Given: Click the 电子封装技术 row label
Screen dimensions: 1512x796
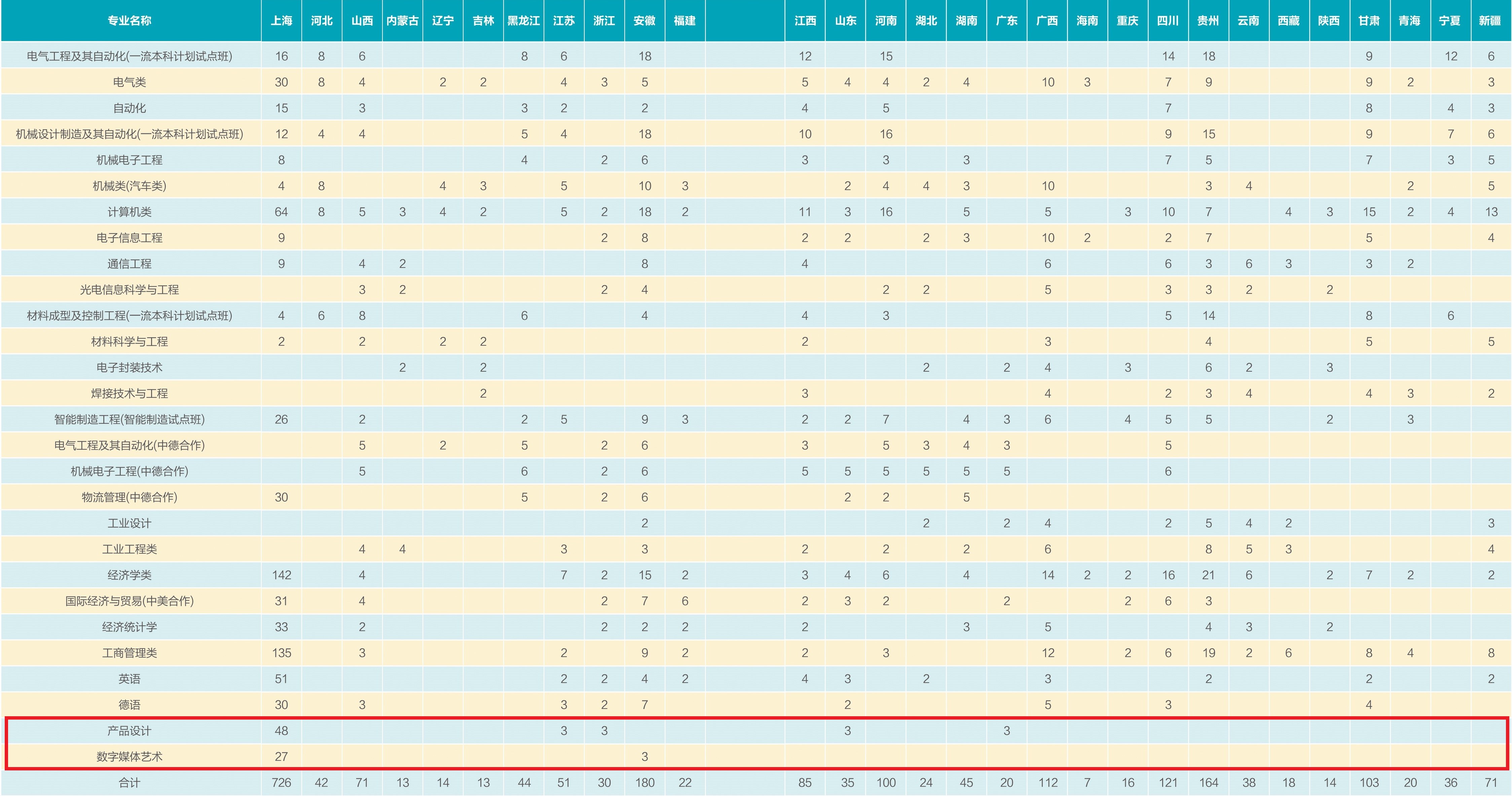Looking at the screenshot, I should tap(129, 368).
